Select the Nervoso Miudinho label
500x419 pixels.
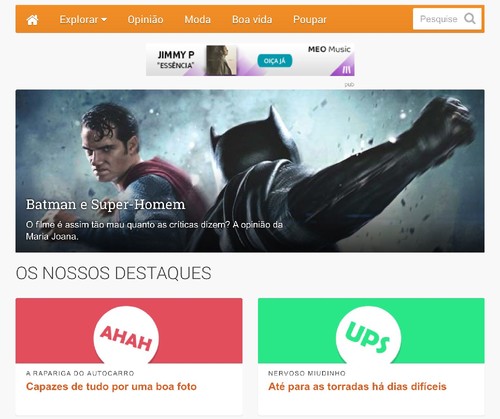[307, 373]
